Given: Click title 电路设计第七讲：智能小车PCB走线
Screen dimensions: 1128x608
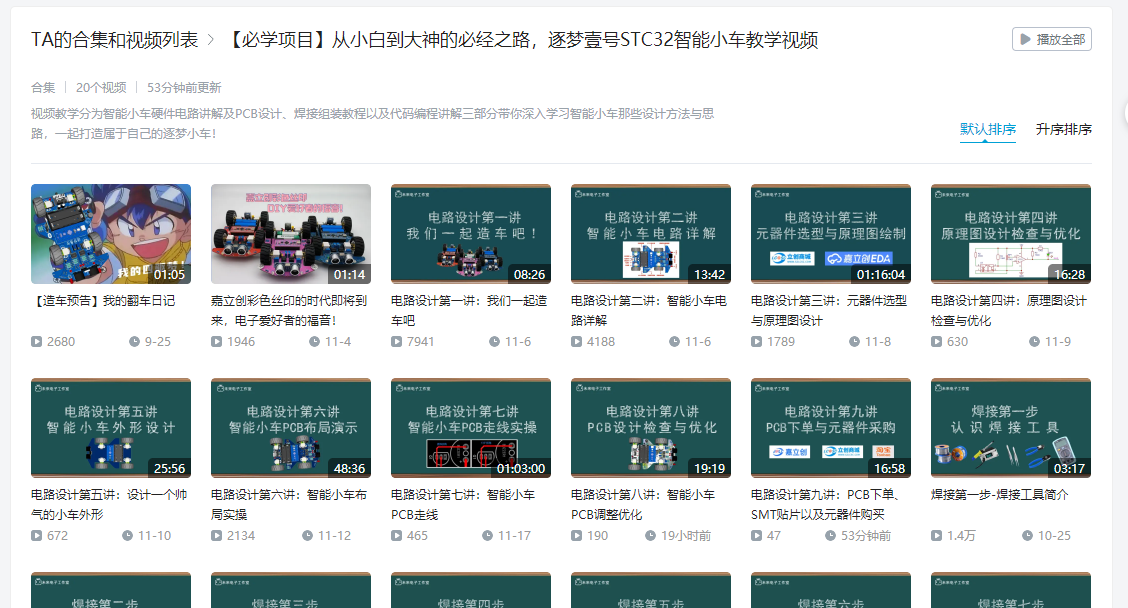Looking at the screenshot, I should click(463, 504).
